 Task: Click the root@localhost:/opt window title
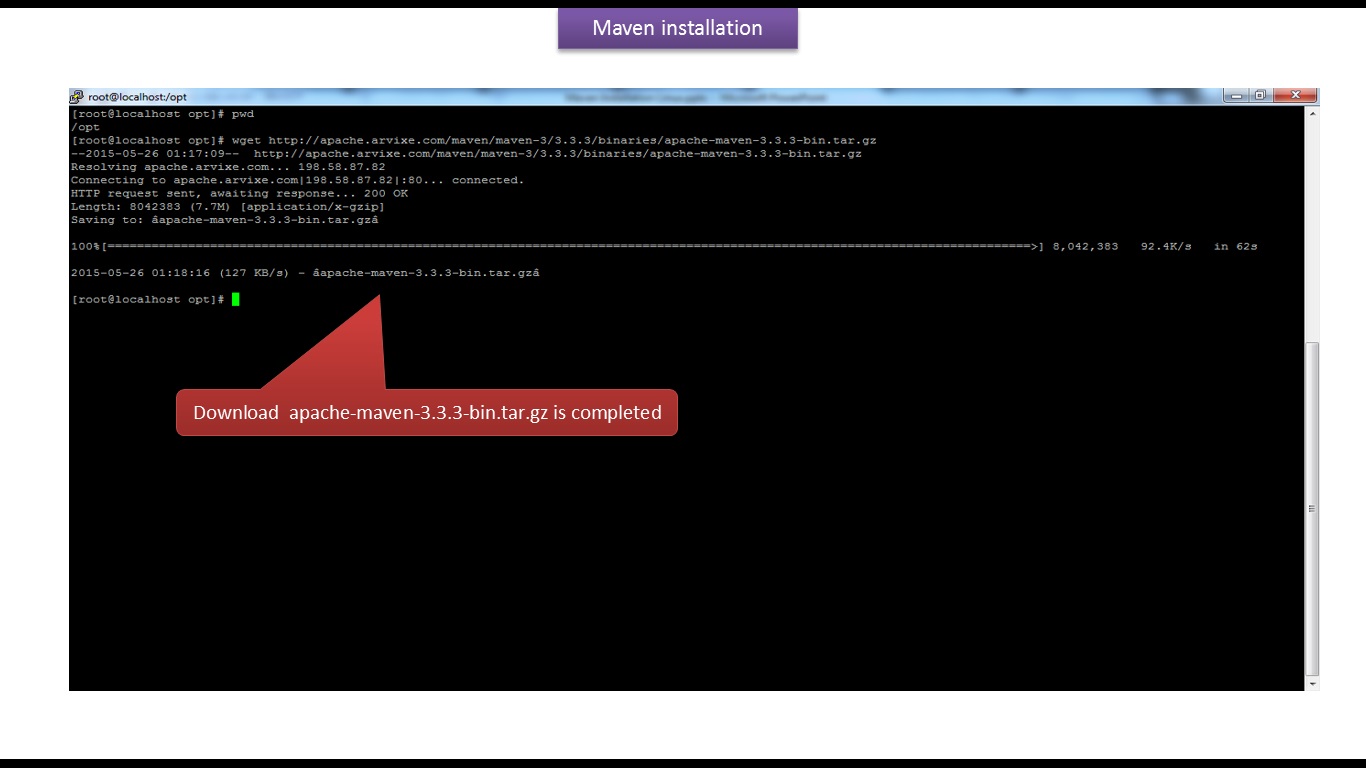137,97
